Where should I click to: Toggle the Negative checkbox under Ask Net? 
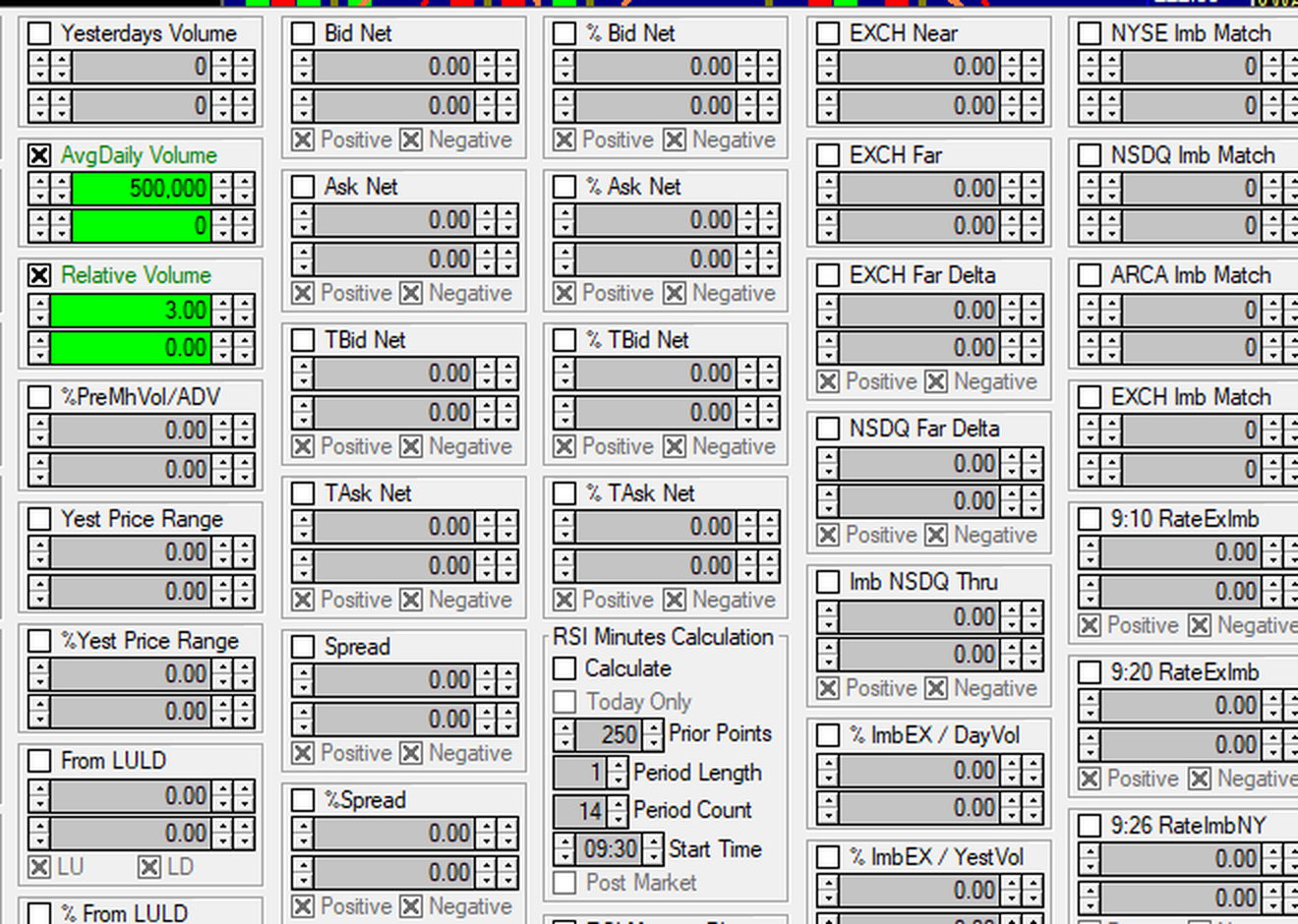(x=411, y=293)
